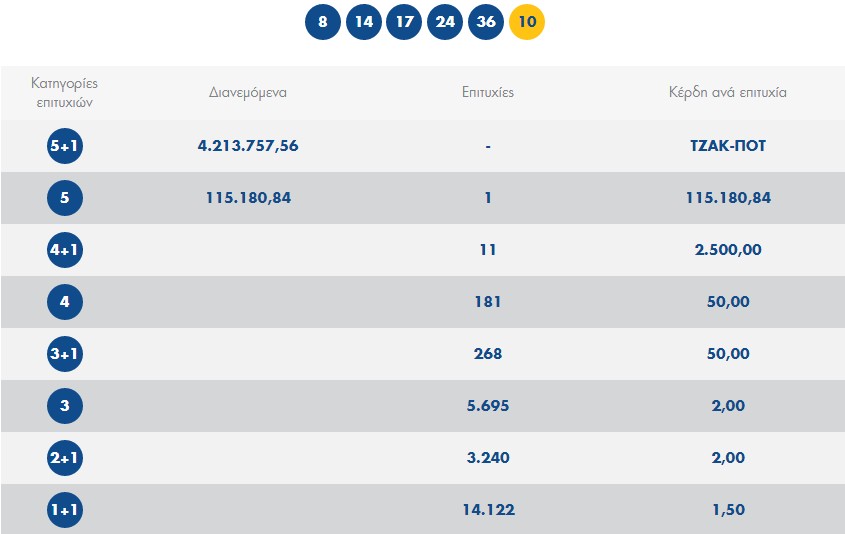Select the 4+1 category badge
Viewport: 845px width, 534px height.
(x=65, y=250)
